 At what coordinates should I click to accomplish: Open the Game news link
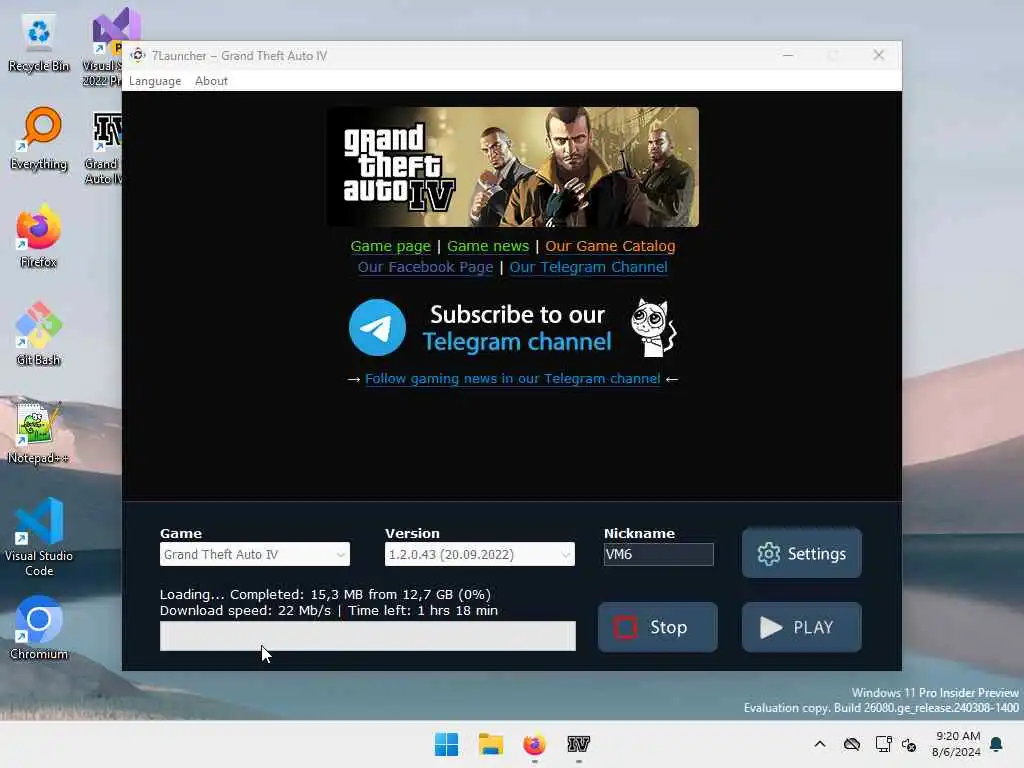pos(488,246)
